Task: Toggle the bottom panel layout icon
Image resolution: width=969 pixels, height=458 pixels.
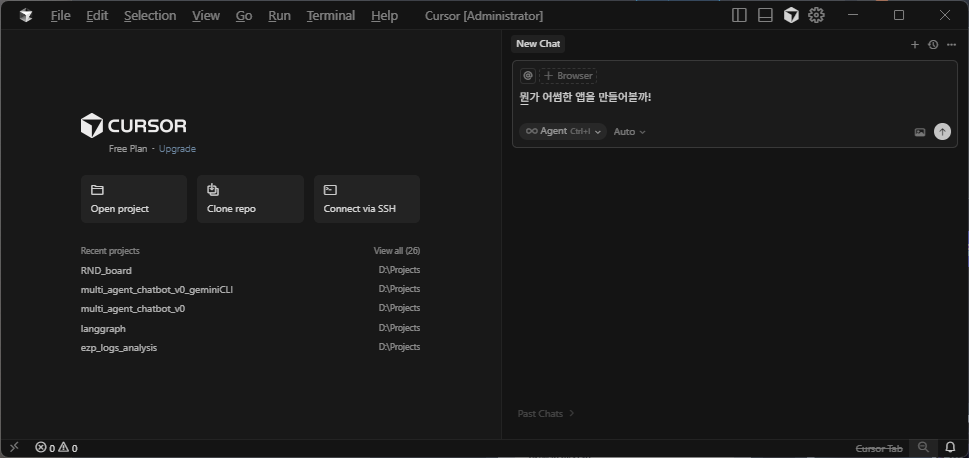Action: pyautogui.click(x=765, y=15)
